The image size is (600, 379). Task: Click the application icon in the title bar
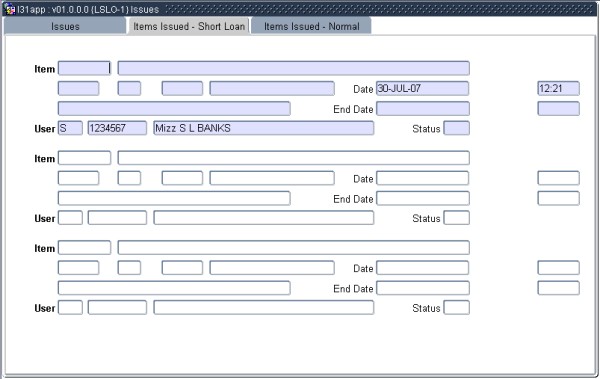click(x=9, y=9)
